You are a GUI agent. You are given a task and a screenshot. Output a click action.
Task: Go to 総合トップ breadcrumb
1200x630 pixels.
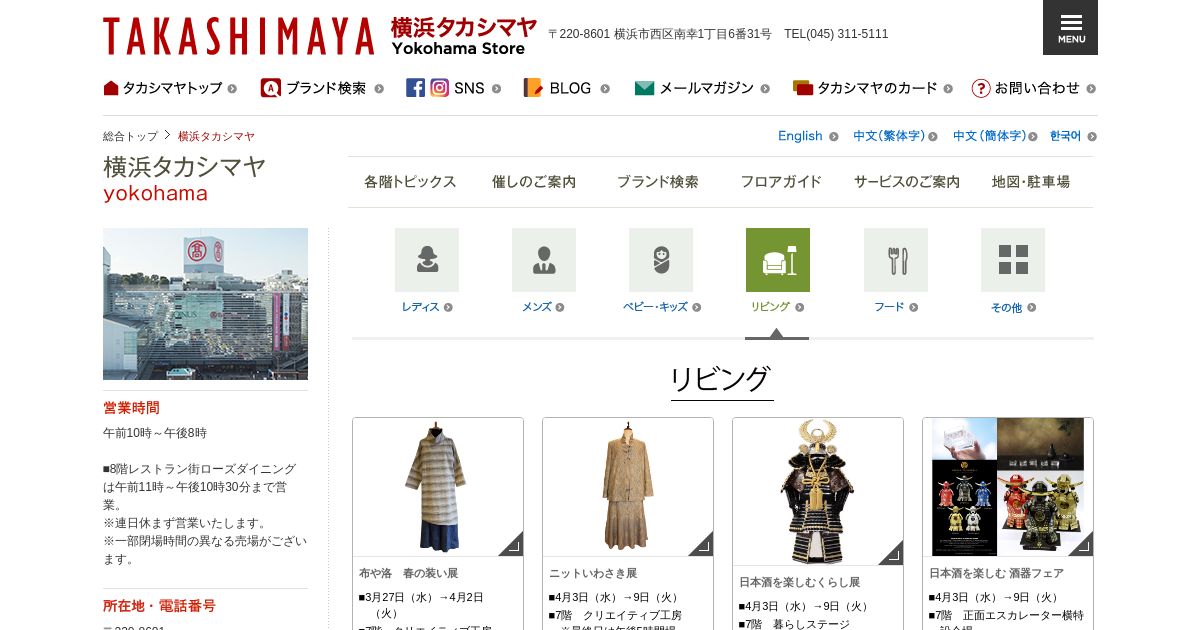coord(130,136)
